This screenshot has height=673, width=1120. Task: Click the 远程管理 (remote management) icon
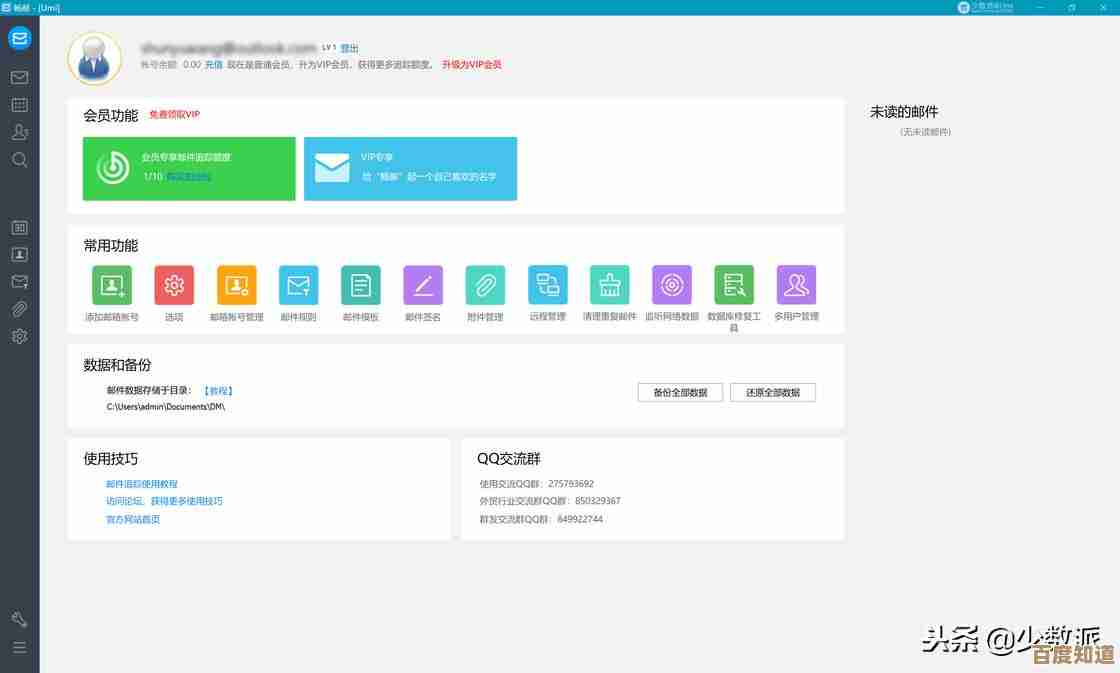(x=548, y=285)
